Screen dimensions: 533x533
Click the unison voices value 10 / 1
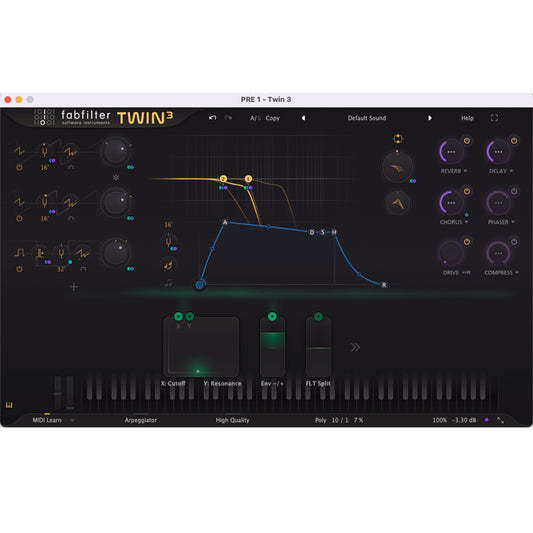tap(340, 420)
